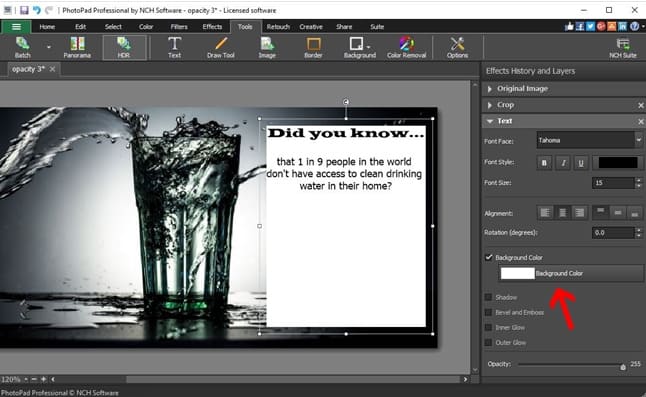646x397 pixels.
Task: Switch to the Effects tab
Action: [x=212, y=27]
